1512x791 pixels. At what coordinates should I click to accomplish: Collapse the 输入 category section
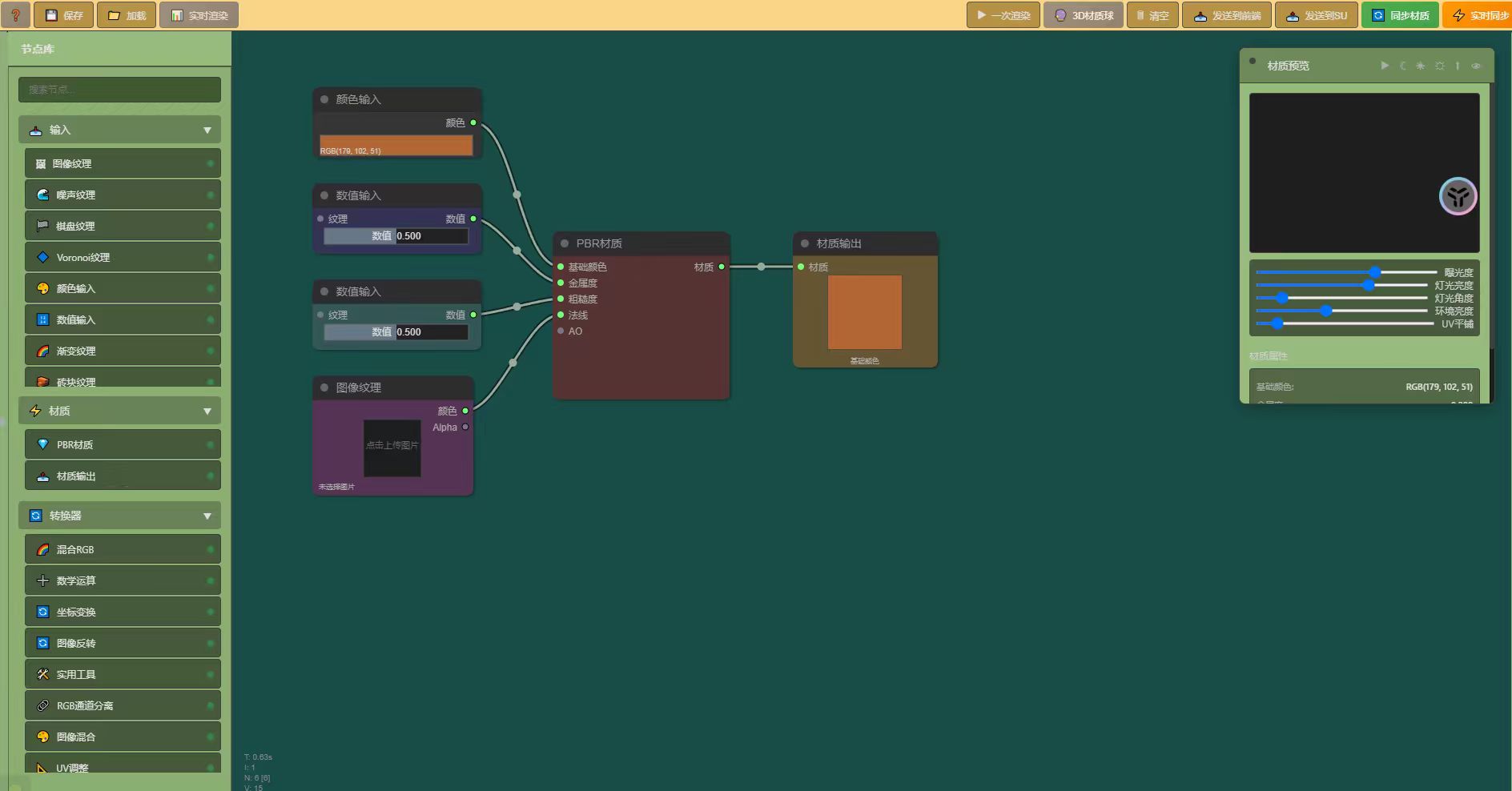(207, 130)
